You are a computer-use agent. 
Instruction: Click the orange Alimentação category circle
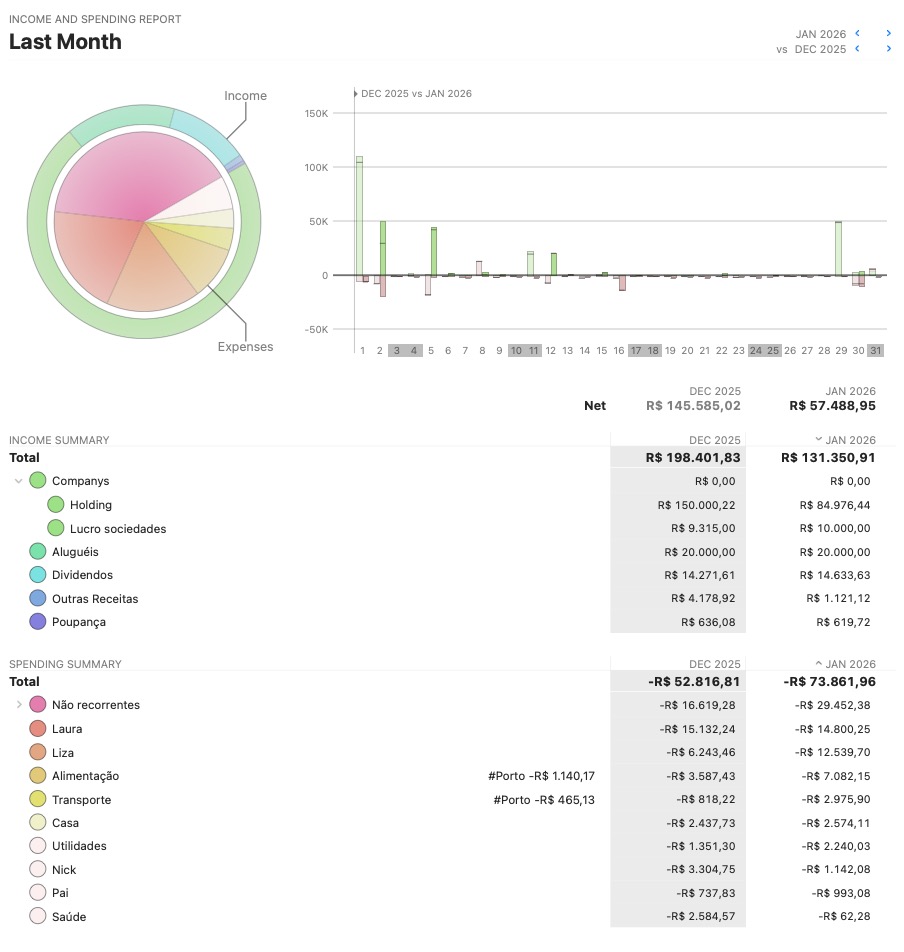click(x=38, y=776)
